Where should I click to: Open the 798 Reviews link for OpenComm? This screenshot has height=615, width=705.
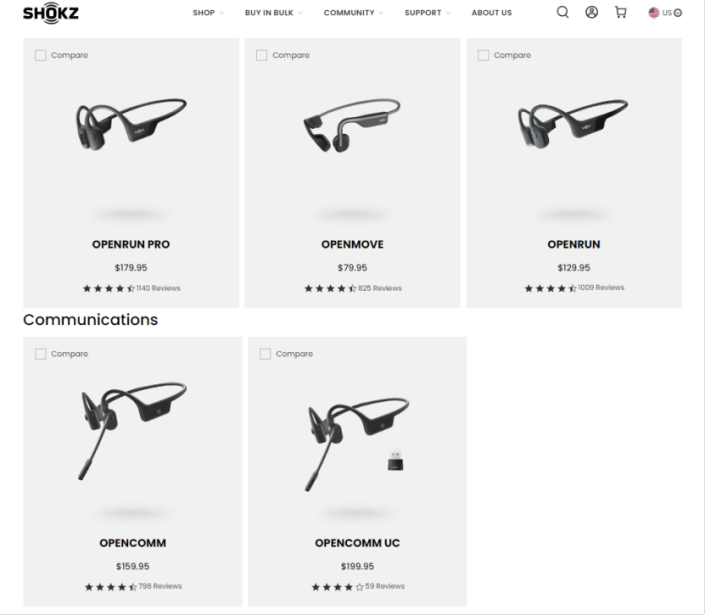tap(160, 586)
